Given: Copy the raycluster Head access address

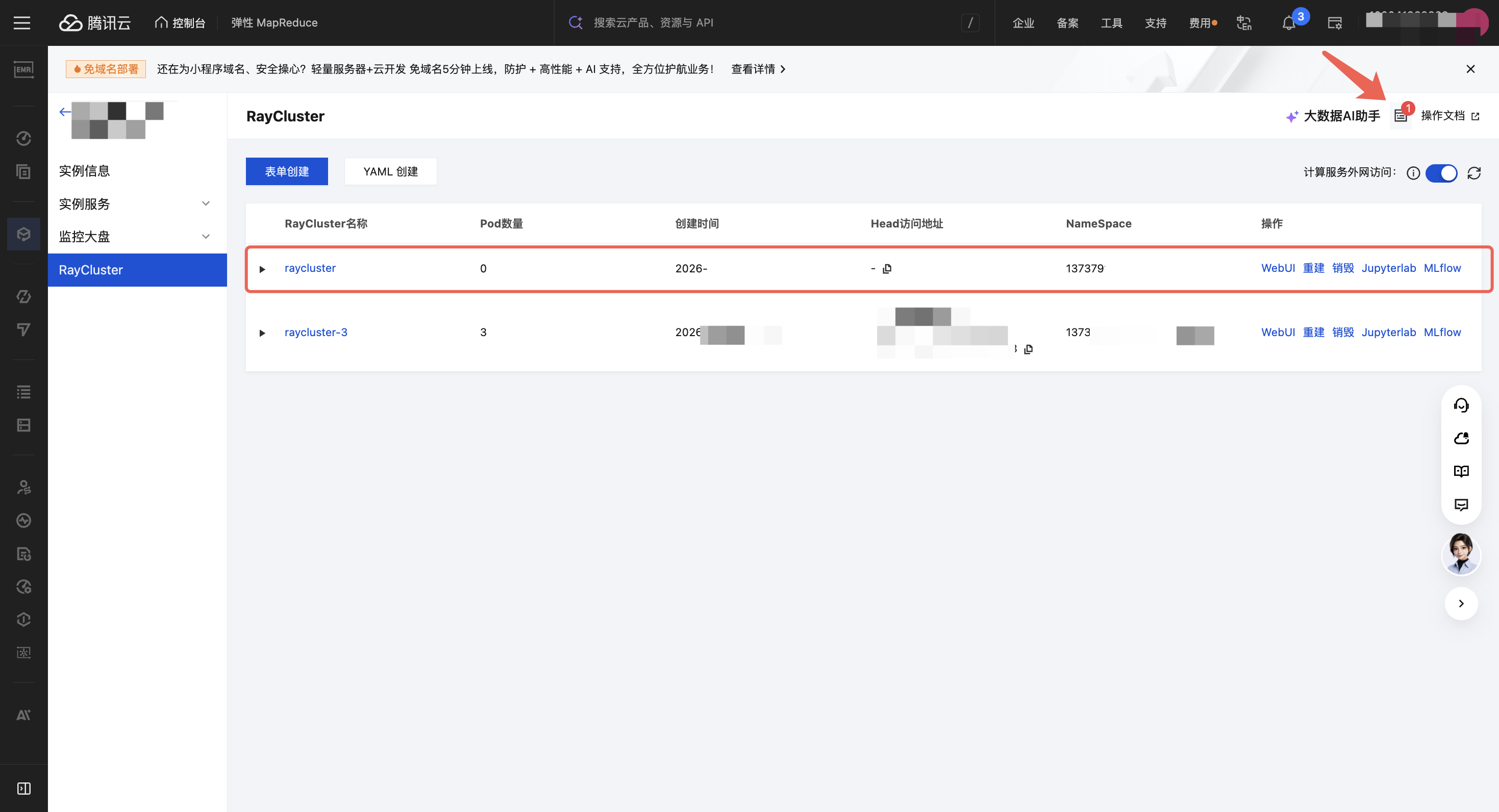Looking at the screenshot, I should [x=887, y=269].
